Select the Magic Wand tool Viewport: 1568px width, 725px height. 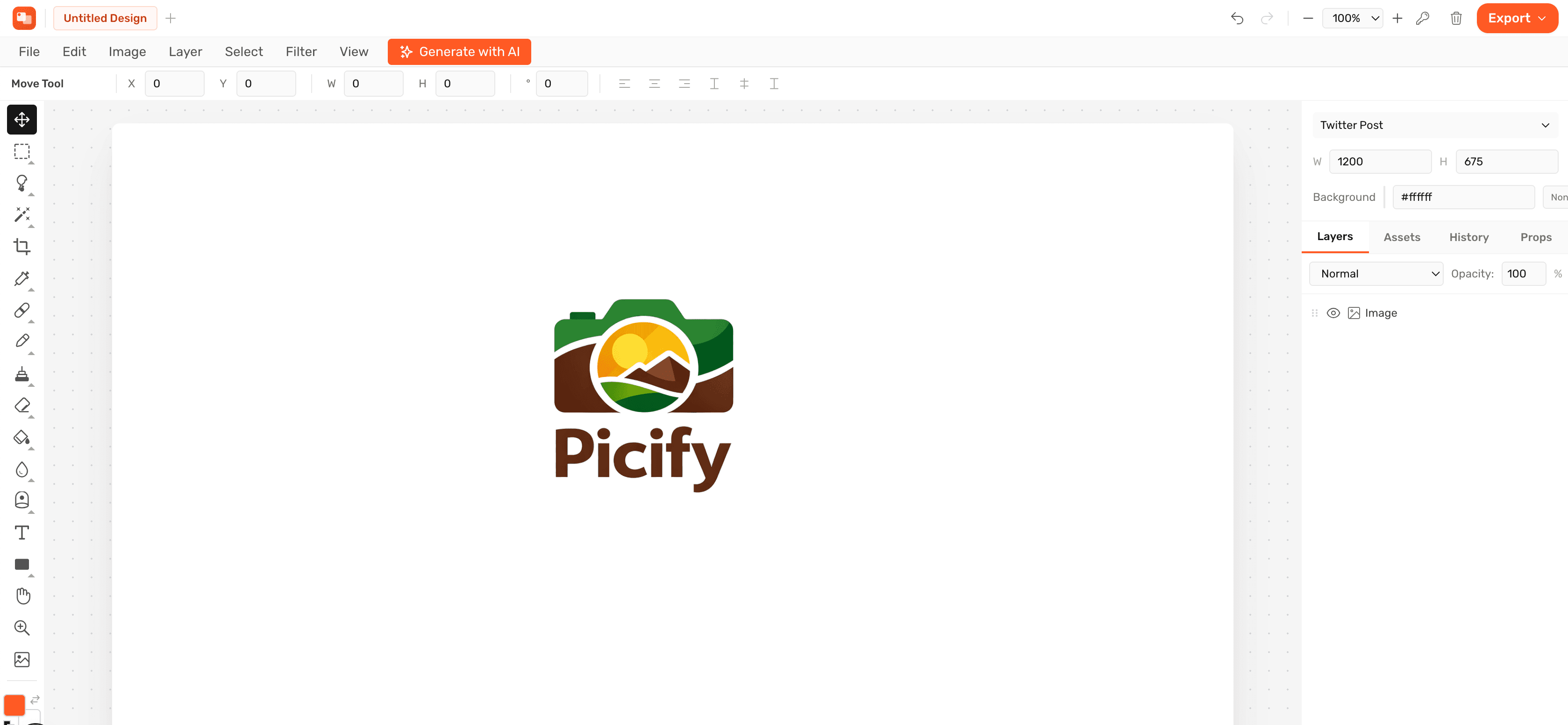(x=22, y=214)
